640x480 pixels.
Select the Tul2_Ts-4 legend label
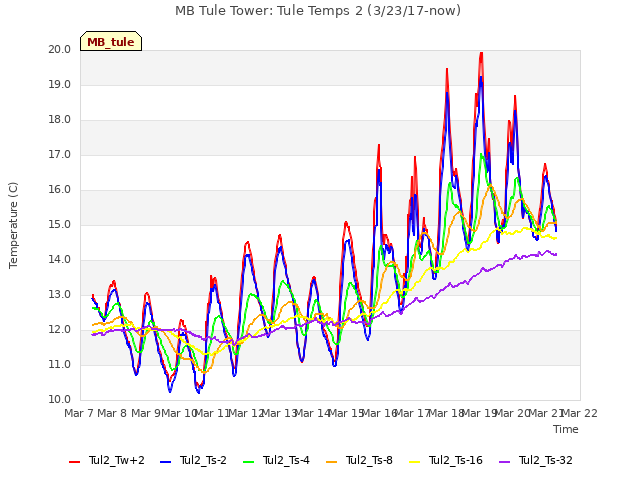pyautogui.click(x=286, y=460)
